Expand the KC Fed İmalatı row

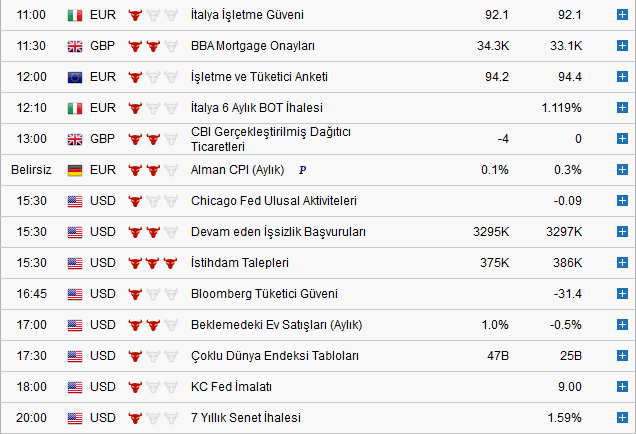coord(622,387)
